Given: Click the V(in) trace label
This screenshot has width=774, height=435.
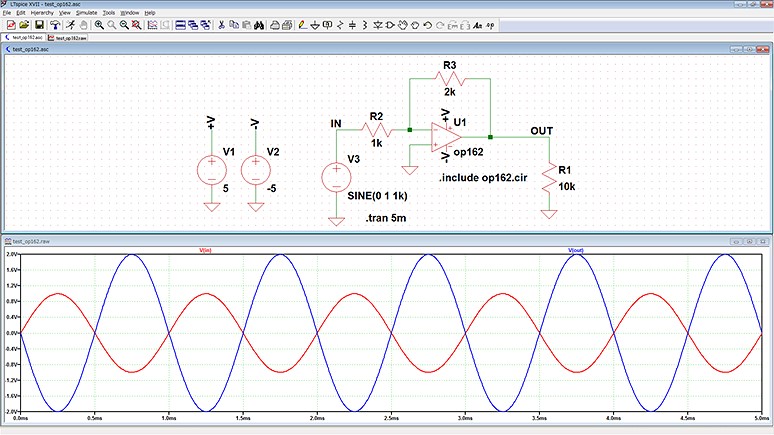Looking at the screenshot, I should point(205,250).
